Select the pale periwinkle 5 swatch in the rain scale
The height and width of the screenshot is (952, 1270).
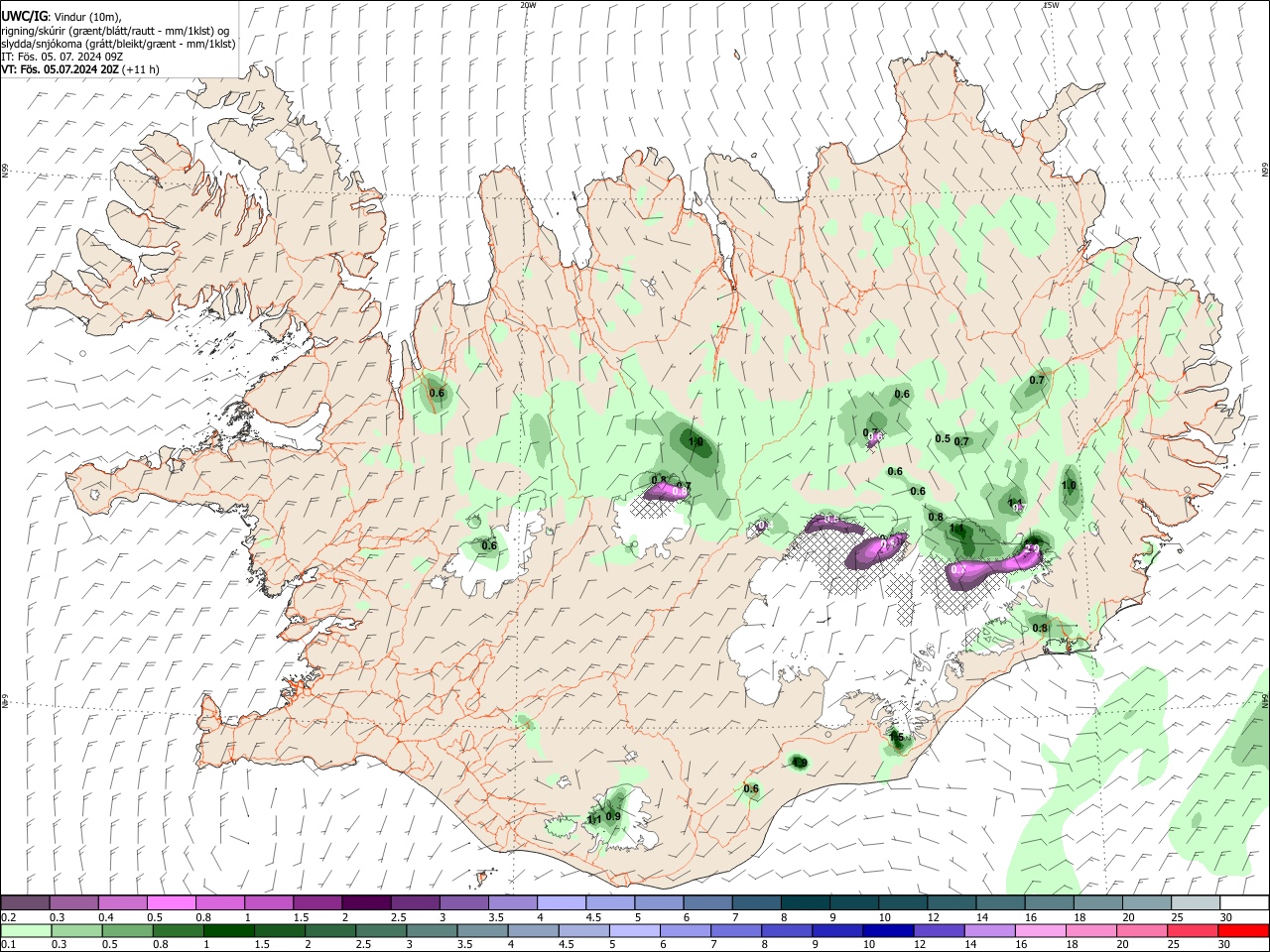[x=634, y=930]
